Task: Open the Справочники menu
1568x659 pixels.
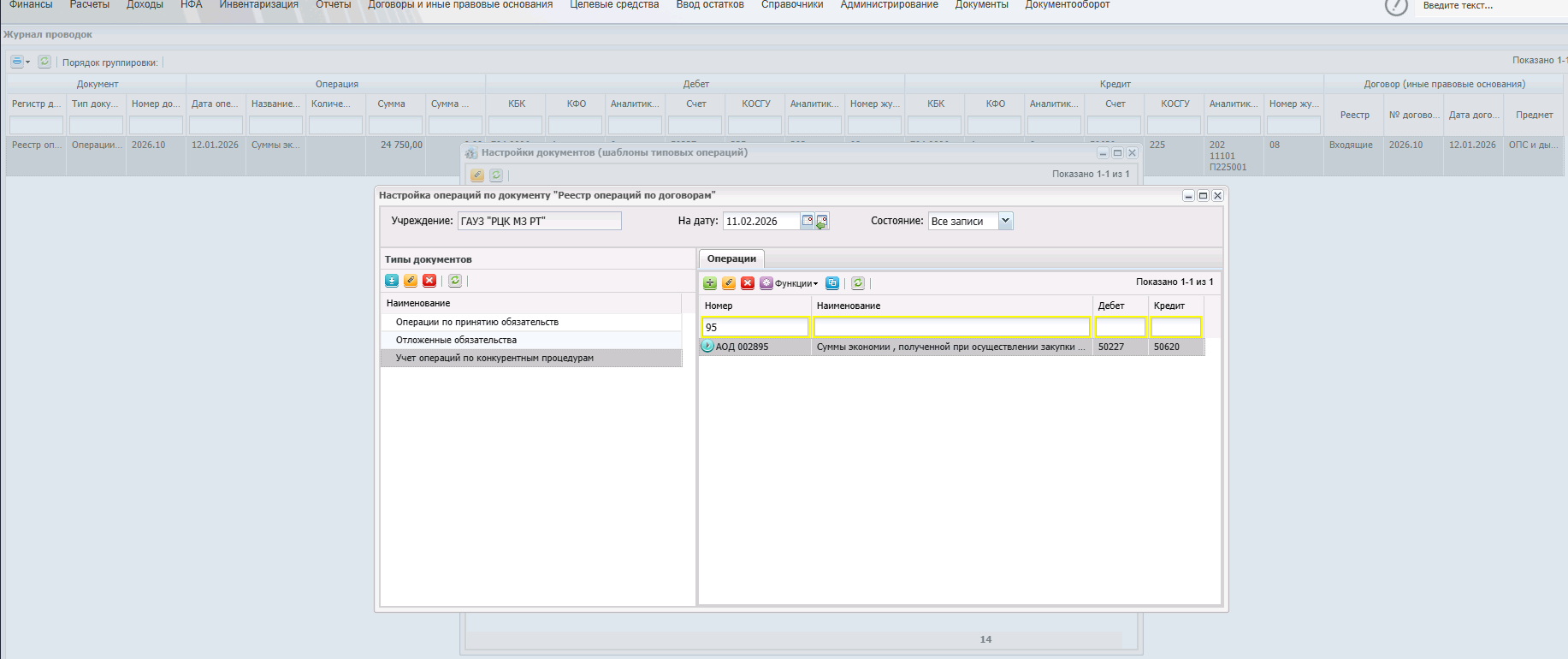Action: 792,5
